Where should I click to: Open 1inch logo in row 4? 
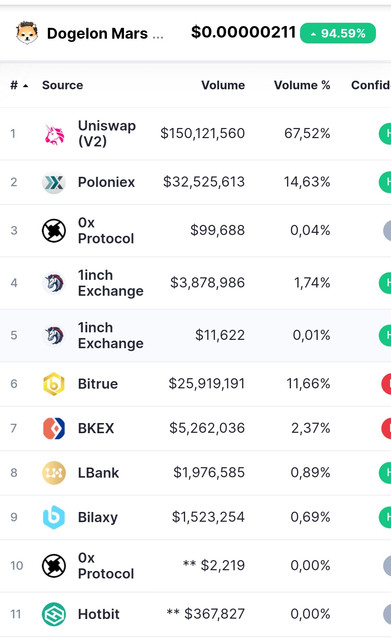pyautogui.click(x=54, y=283)
